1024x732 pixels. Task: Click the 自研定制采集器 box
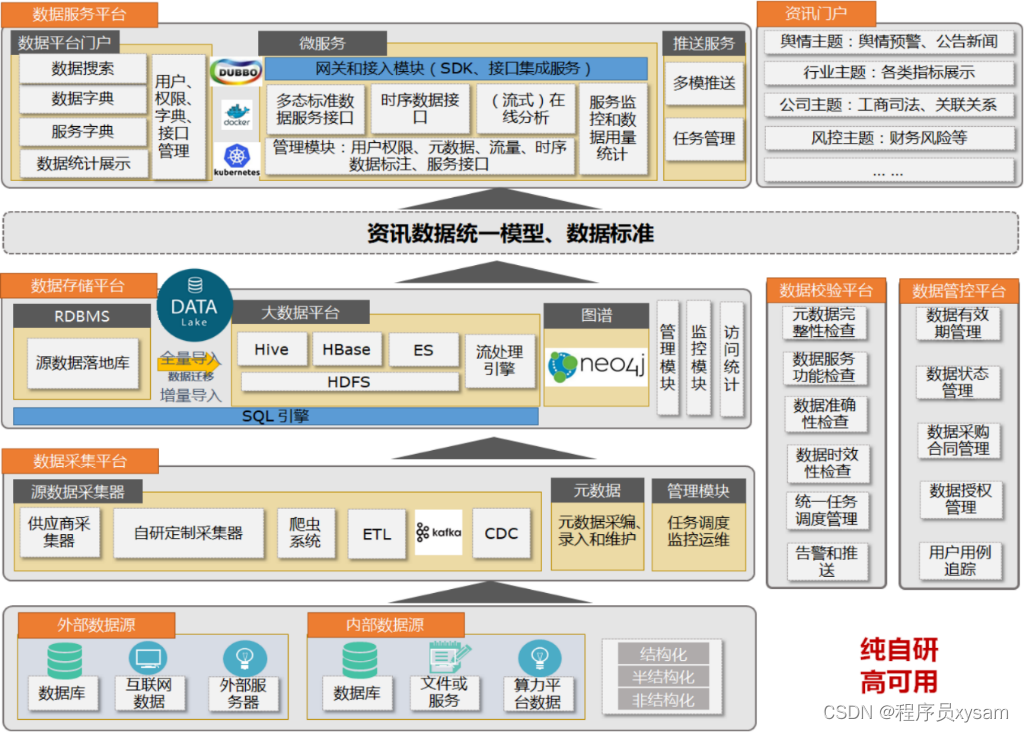click(x=189, y=533)
